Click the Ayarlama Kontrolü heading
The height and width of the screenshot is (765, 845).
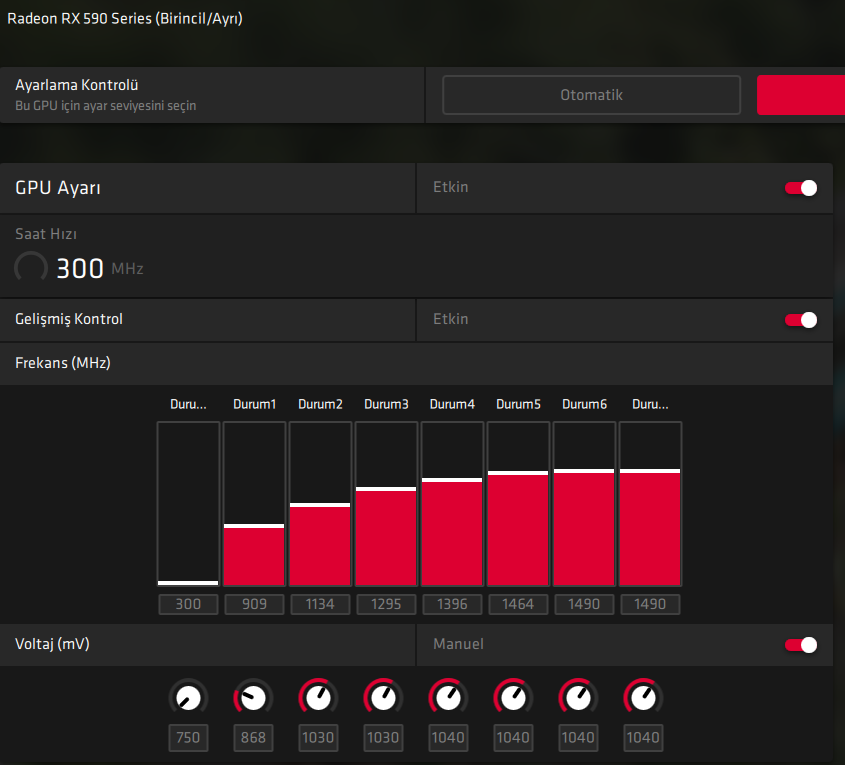coord(77,85)
